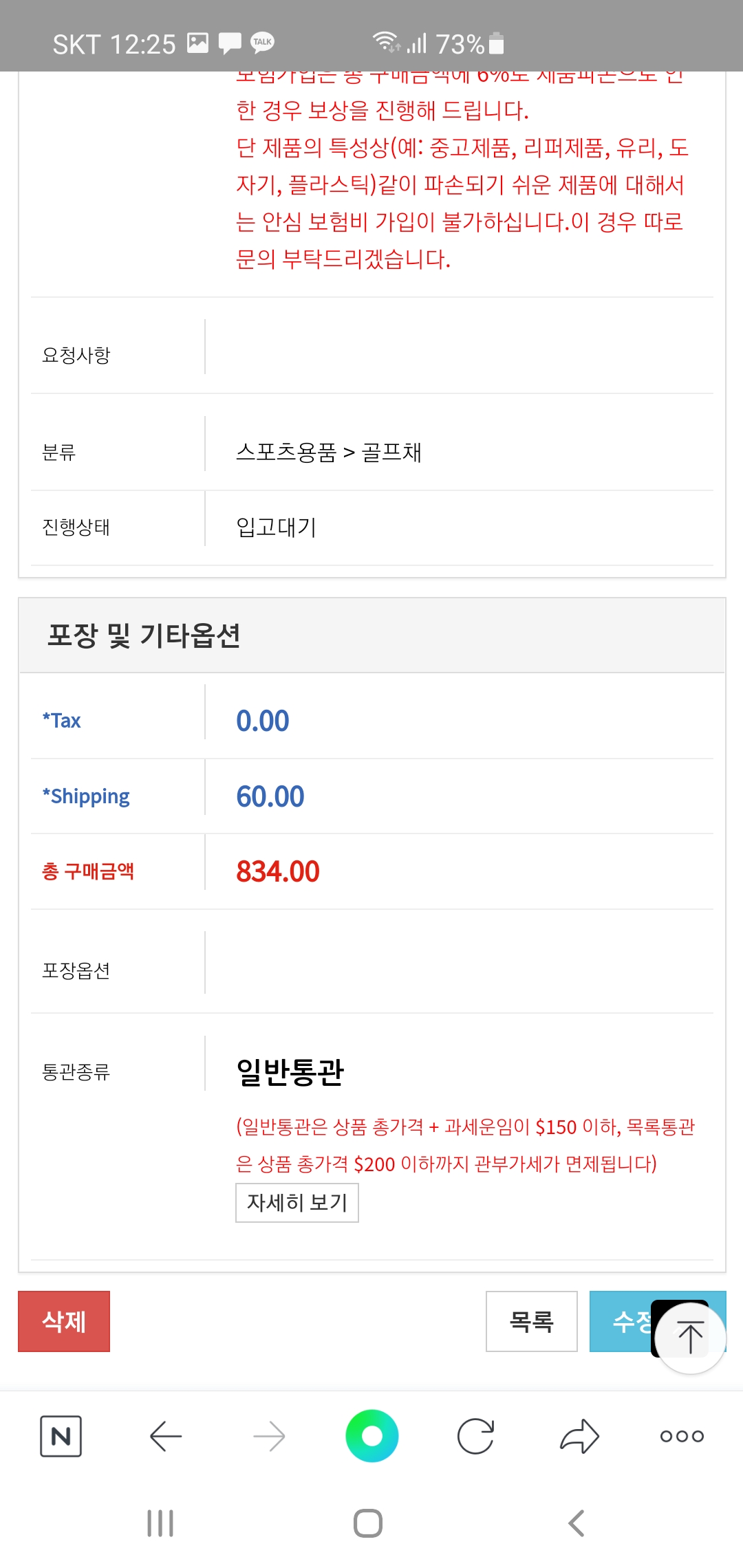Open 자세히 보기 details button

297,1203
